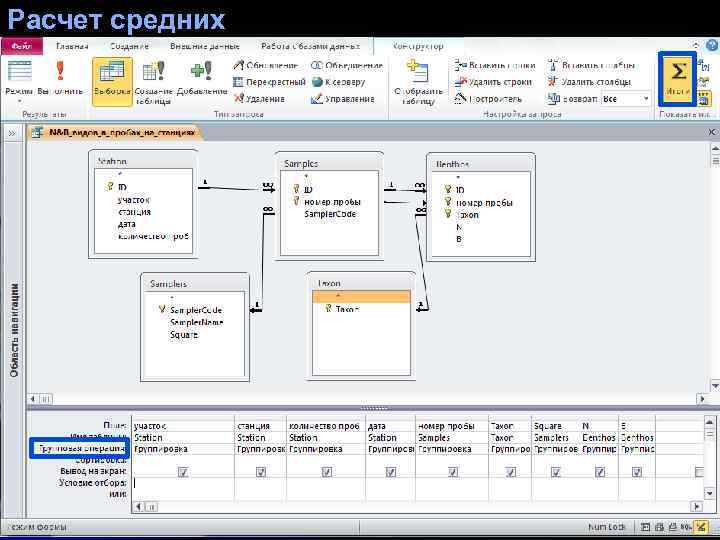
Task: Switch to Главная ribbon tab
Action: coord(72,46)
